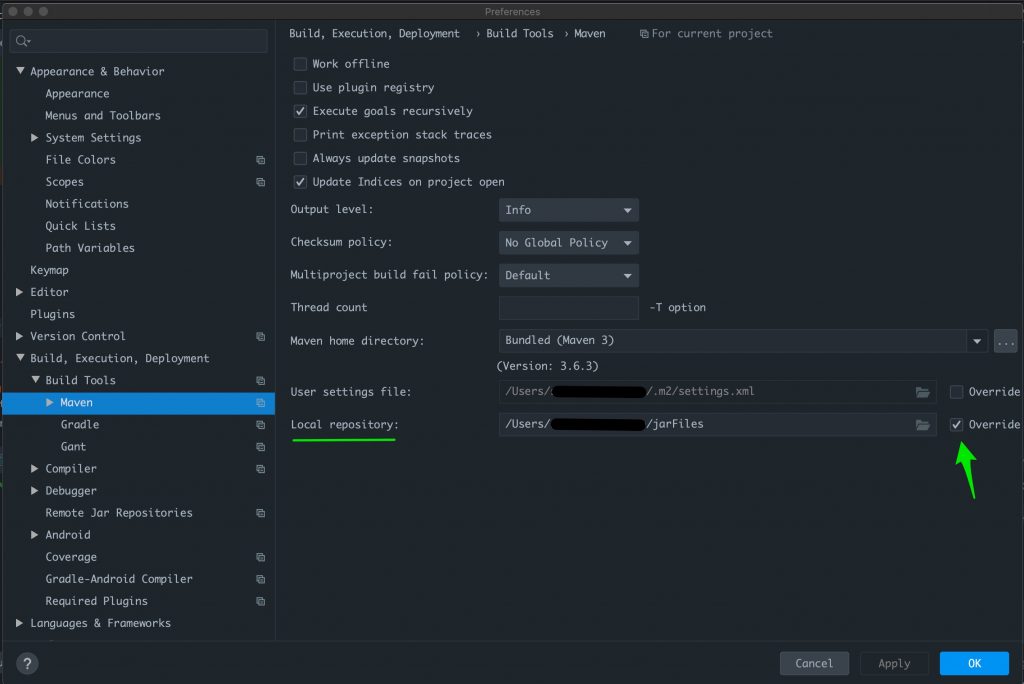Click the shared-settings icon next to Scopes
Viewport: 1024px width, 684px height.
coord(260,181)
